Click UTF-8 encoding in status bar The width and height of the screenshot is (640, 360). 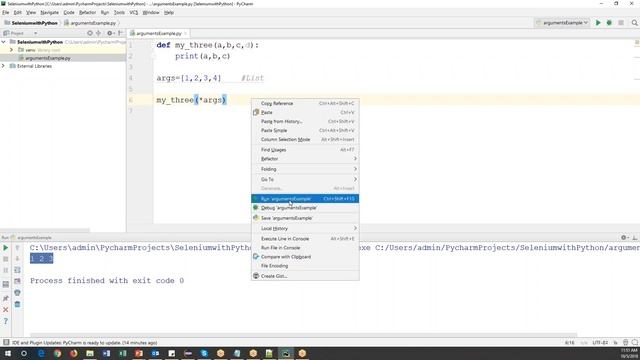pyautogui.click(x=600, y=343)
